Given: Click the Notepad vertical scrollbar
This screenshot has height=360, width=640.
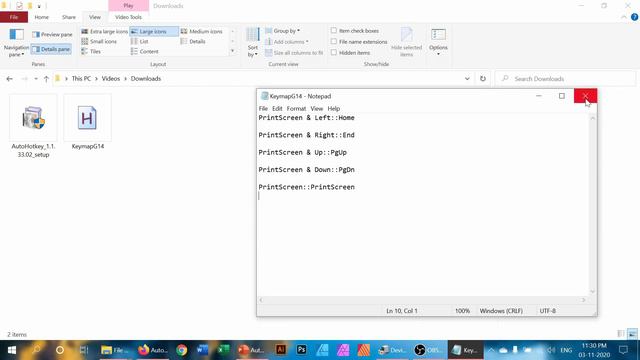Looking at the screenshot, I should 593,204.
